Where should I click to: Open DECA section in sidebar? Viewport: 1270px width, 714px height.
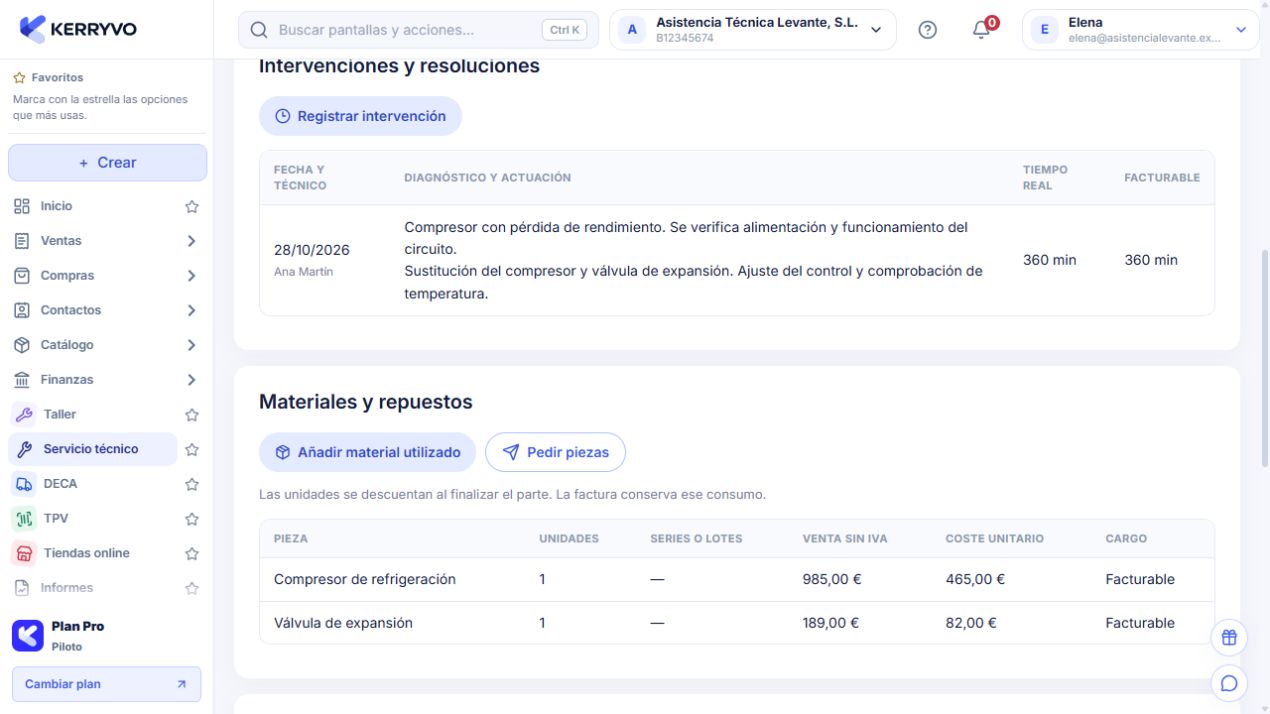click(93, 484)
